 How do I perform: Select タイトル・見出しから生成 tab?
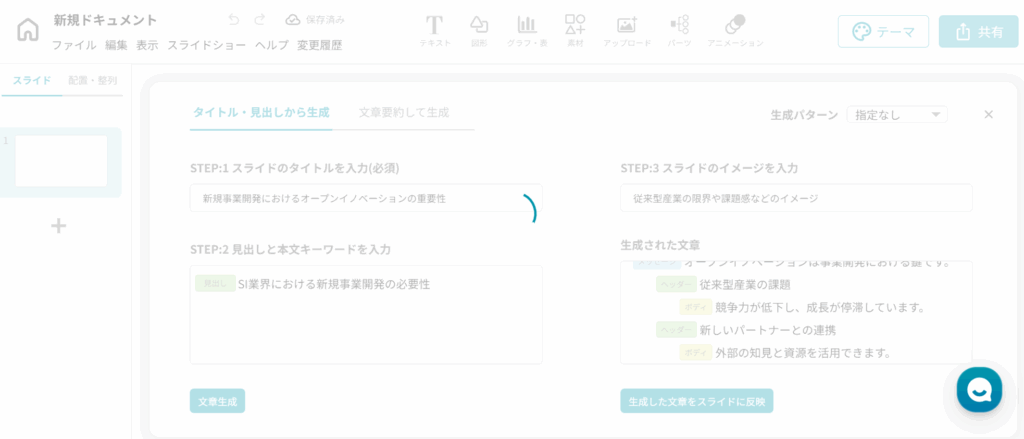click(x=261, y=112)
